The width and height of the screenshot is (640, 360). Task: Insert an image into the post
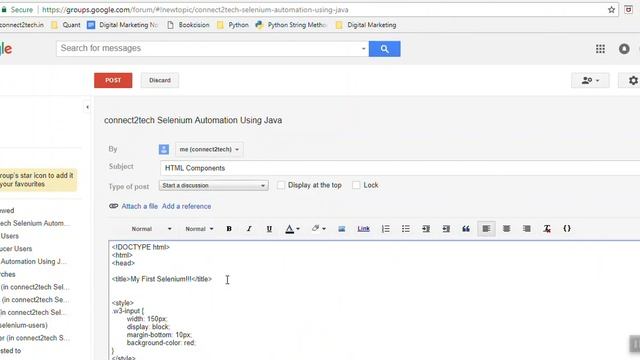(342, 229)
